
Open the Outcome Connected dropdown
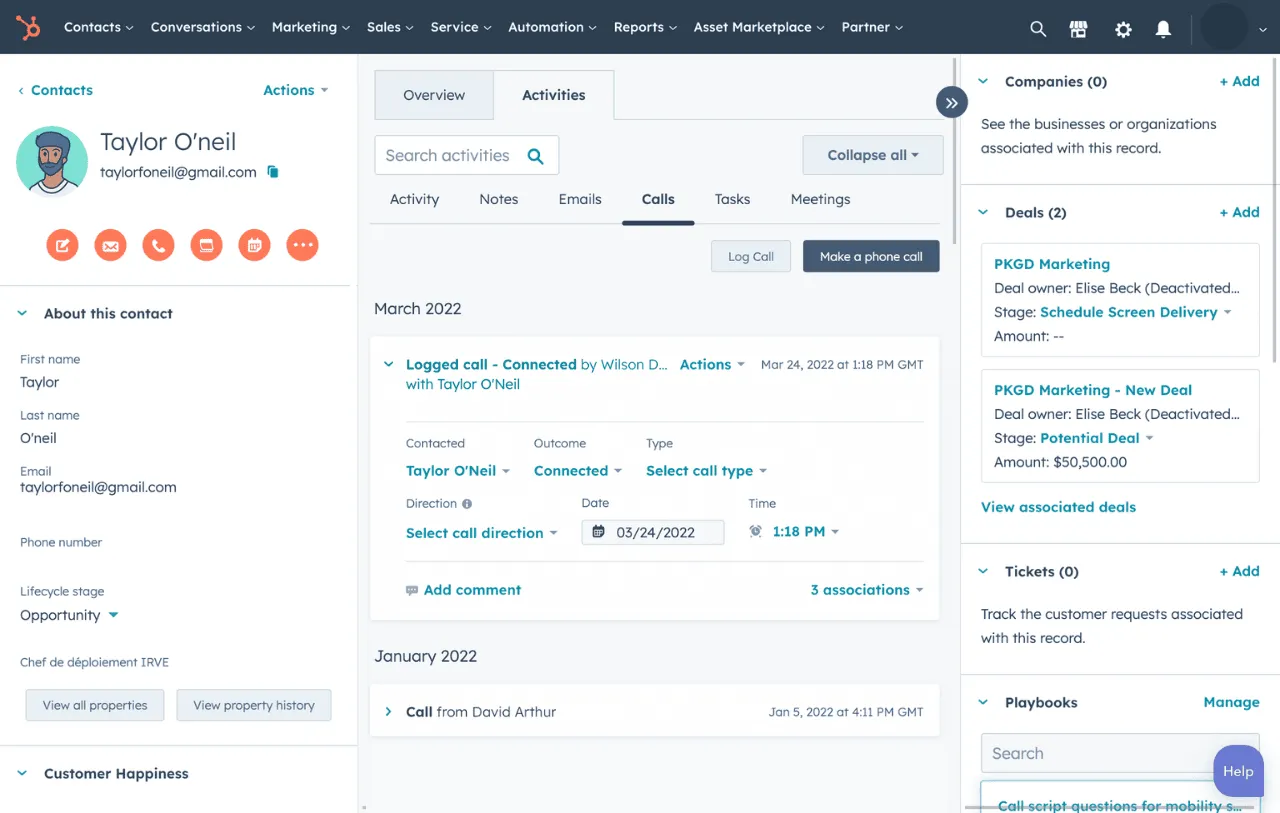577,471
